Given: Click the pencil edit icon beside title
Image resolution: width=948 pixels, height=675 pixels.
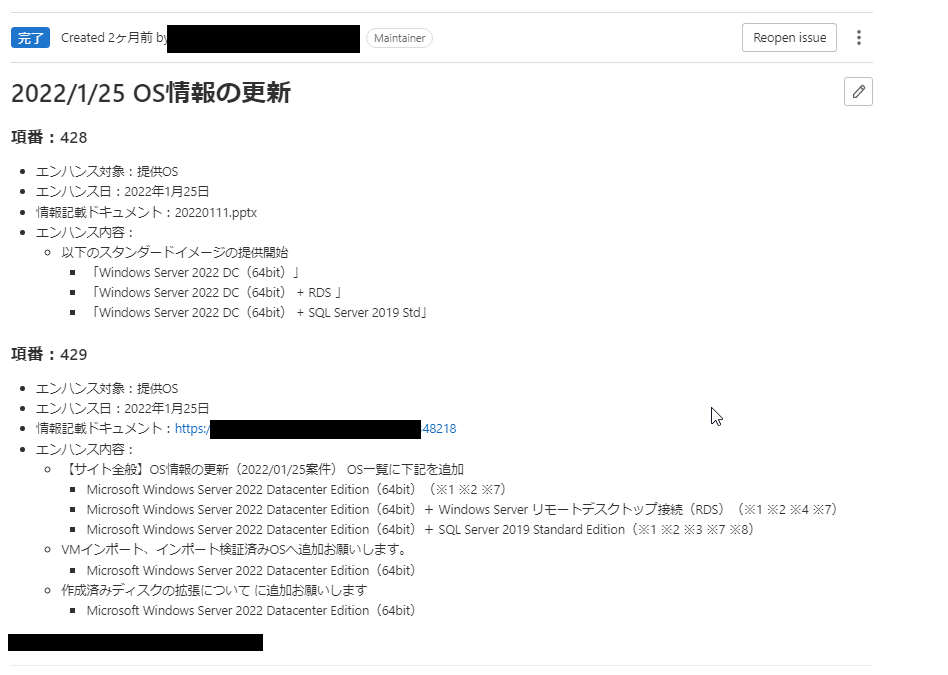Looking at the screenshot, I should pos(858,92).
